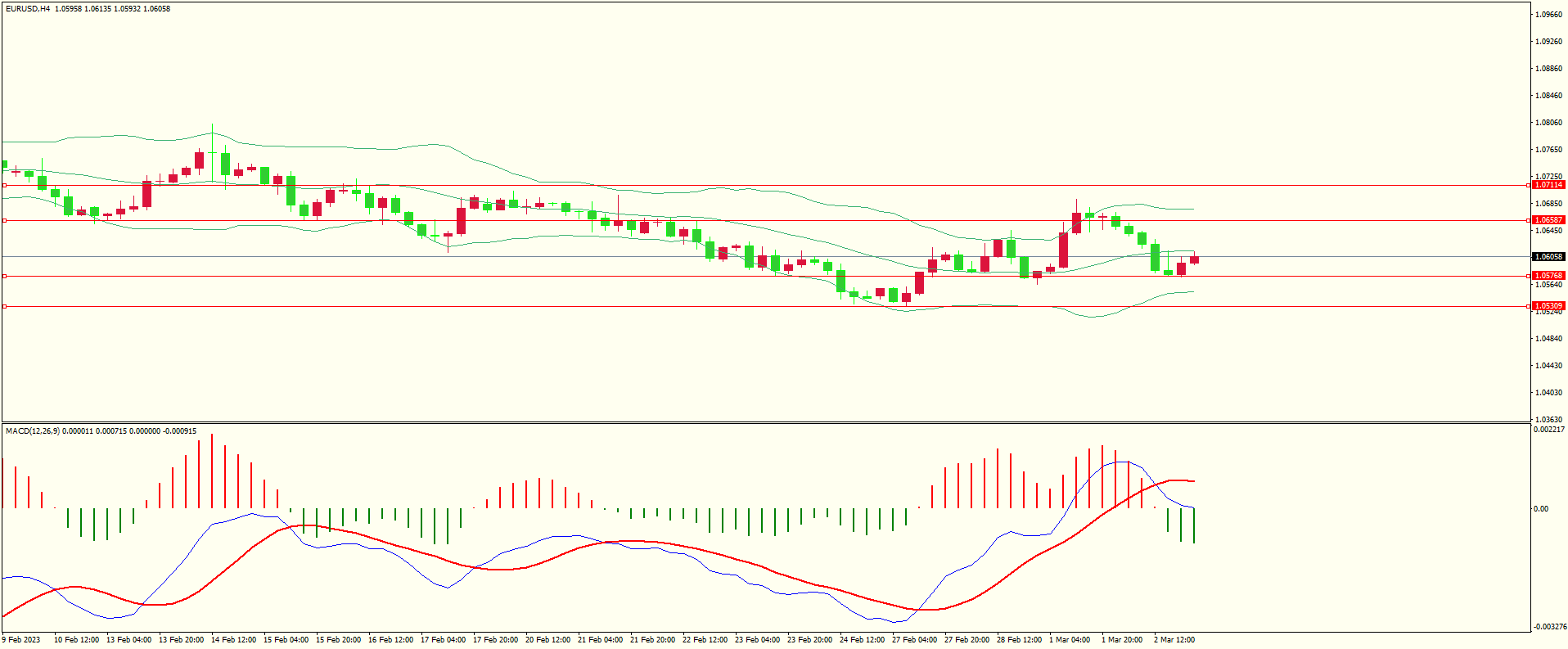The width and height of the screenshot is (1568, 649).
Task: Click left handle of the 1.05768 black line
Action: (x=4, y=277)
